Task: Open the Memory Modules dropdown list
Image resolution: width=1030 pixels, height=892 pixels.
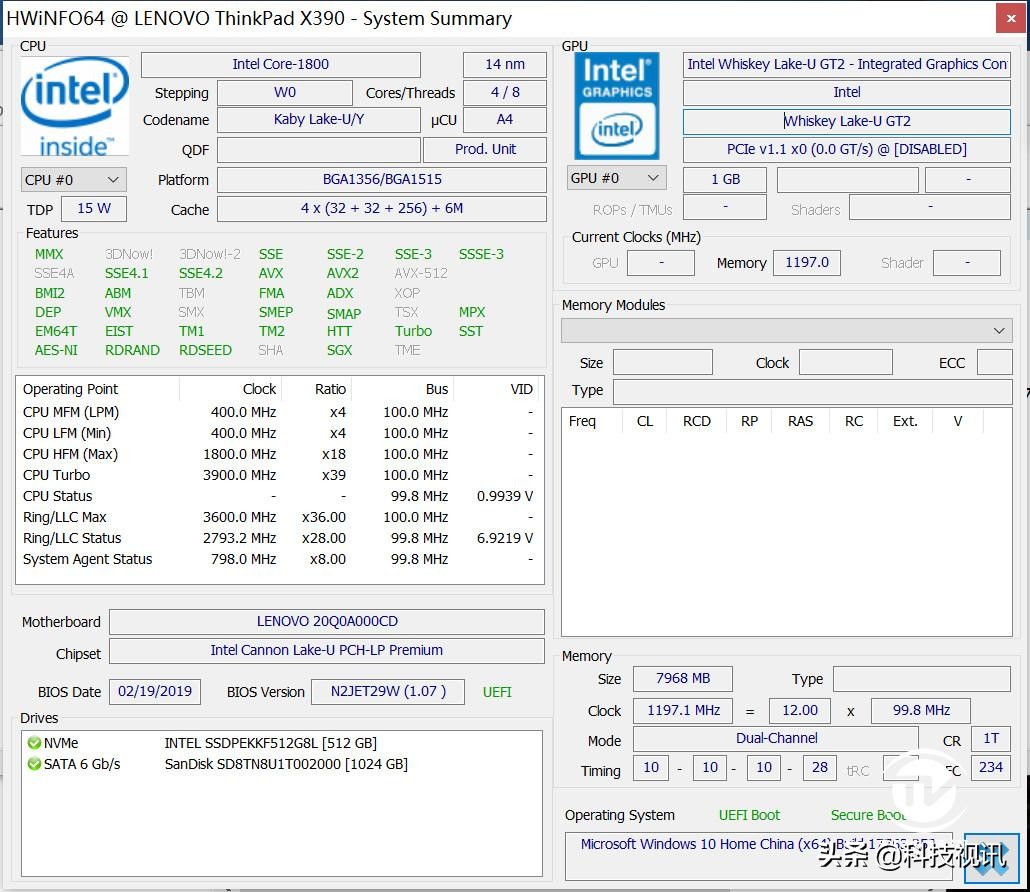Action: click(x=786, y=330)
